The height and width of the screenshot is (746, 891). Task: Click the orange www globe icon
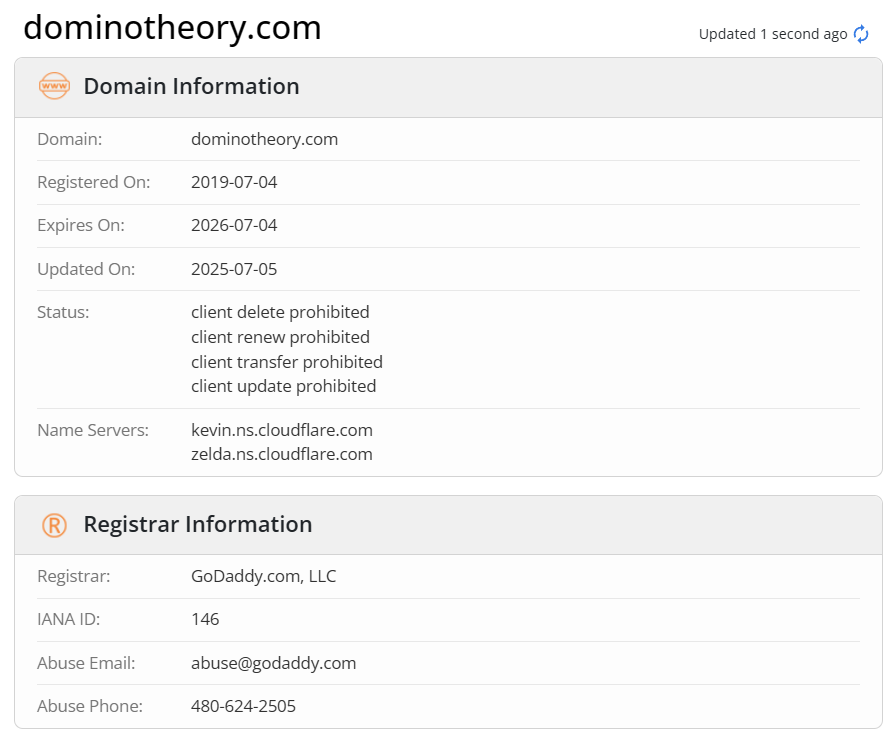pos(55,86)
